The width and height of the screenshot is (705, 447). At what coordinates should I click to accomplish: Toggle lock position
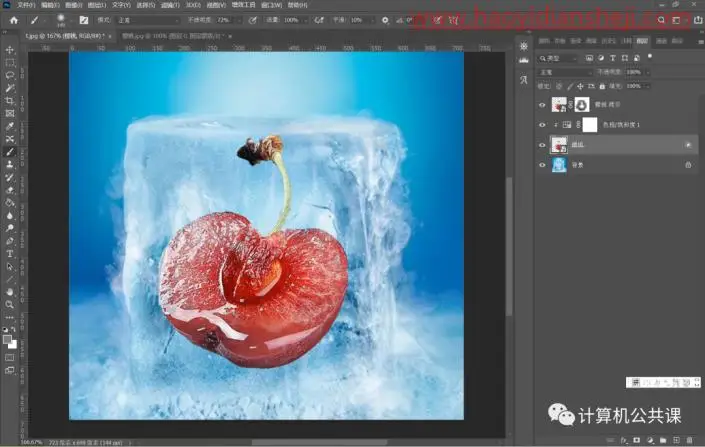580,86
